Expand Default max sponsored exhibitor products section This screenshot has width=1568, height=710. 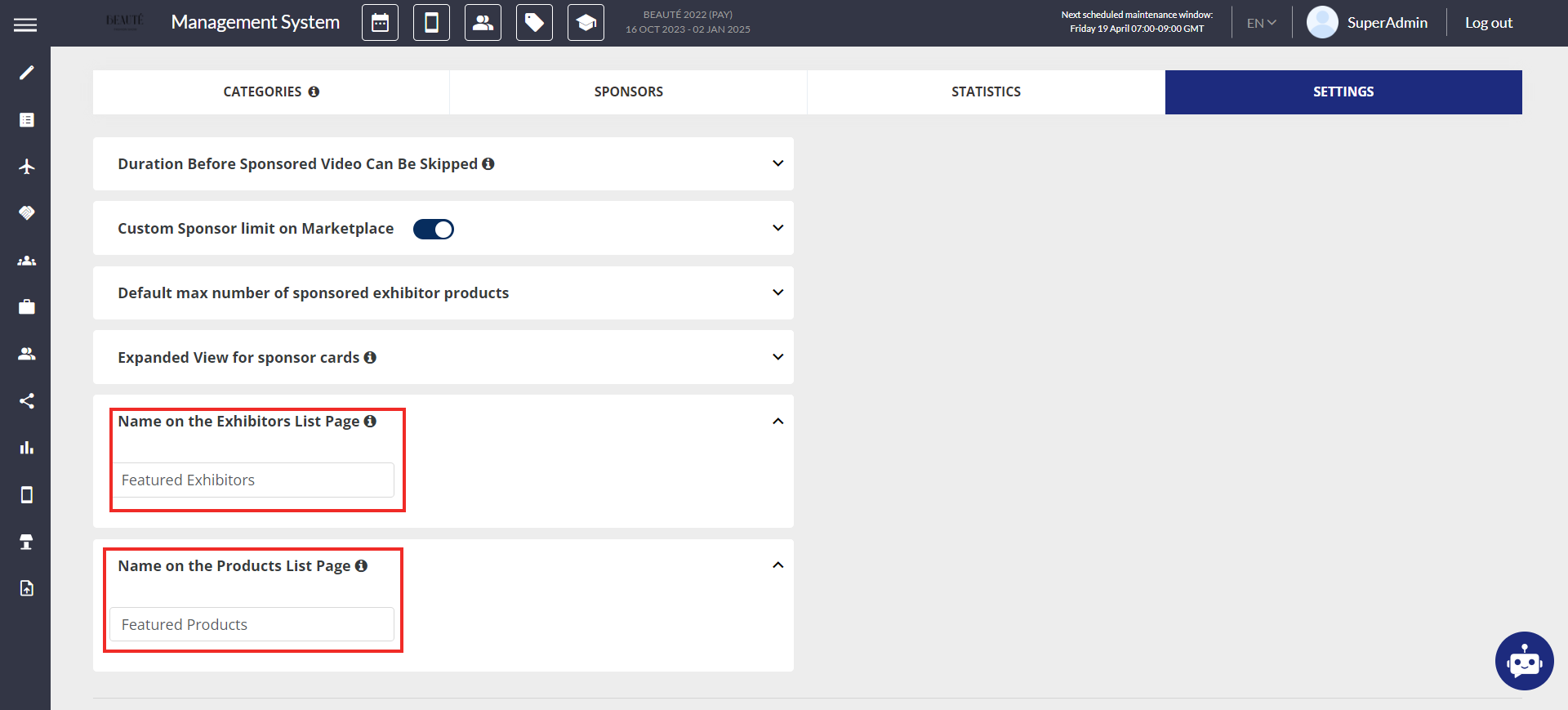pos(778,292)
